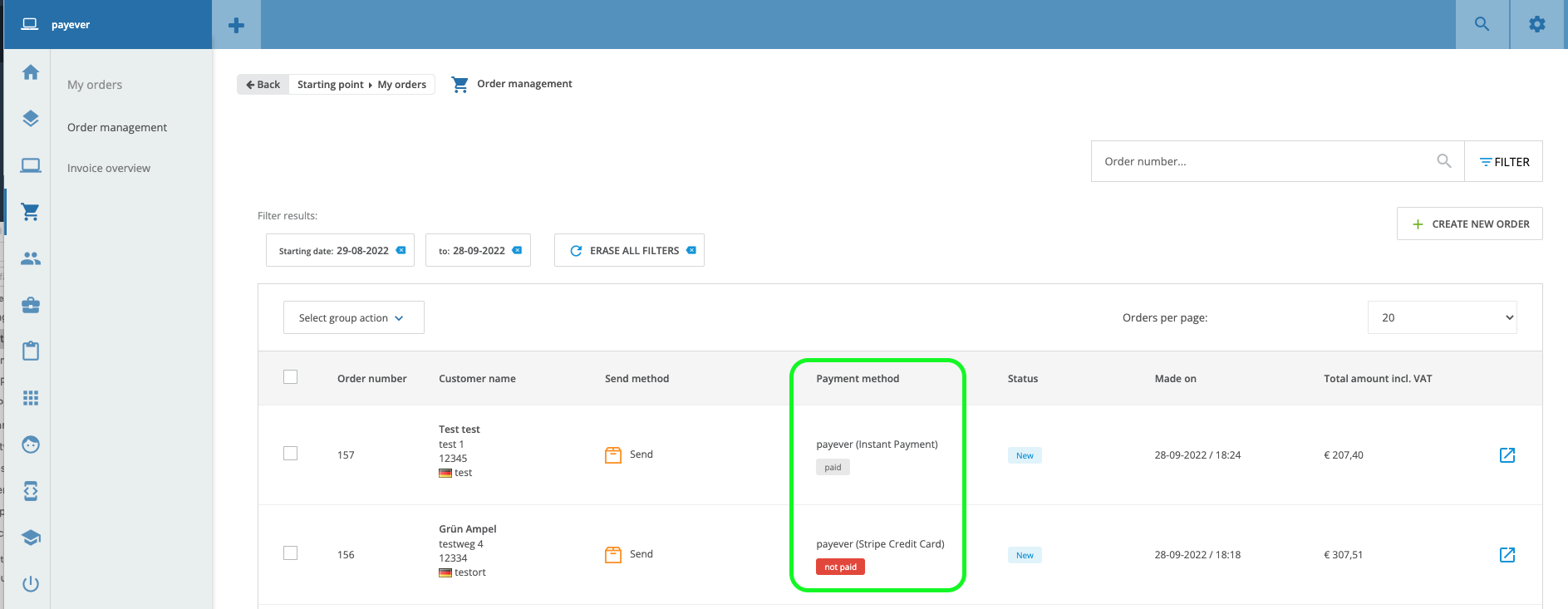The height and width of the screenshot is (609, 1568).
Task: Click payever (Instant Payment) text
Action: [877, 444]
